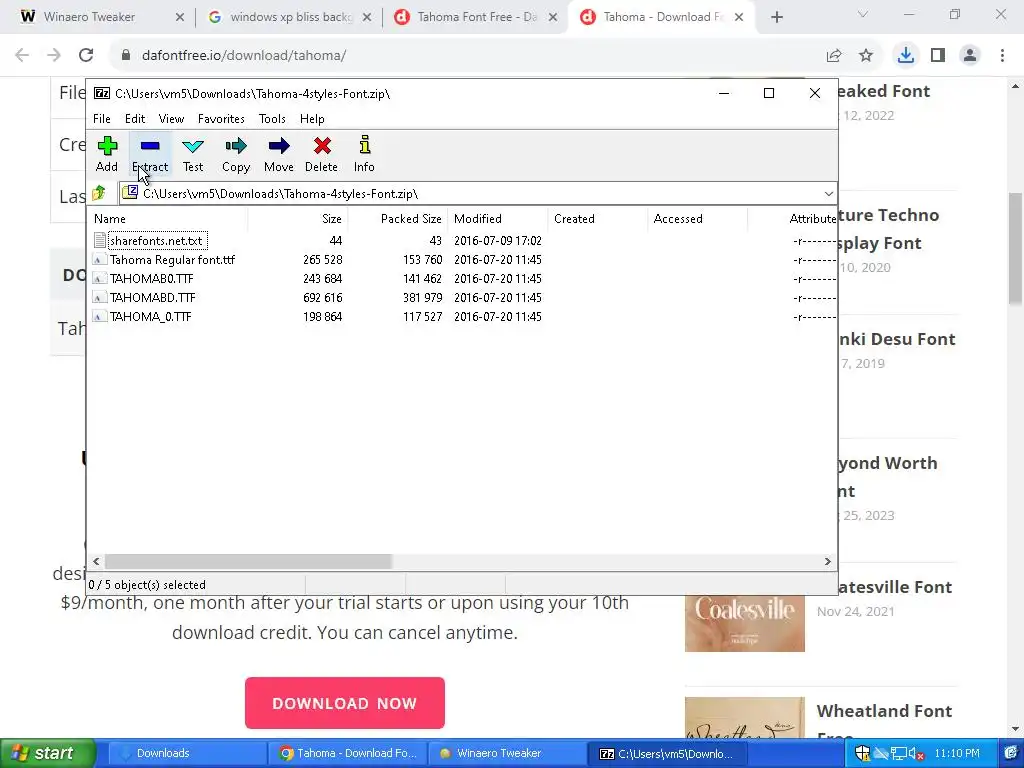Switch to Tahoma Font Free tab

point(477,17)
